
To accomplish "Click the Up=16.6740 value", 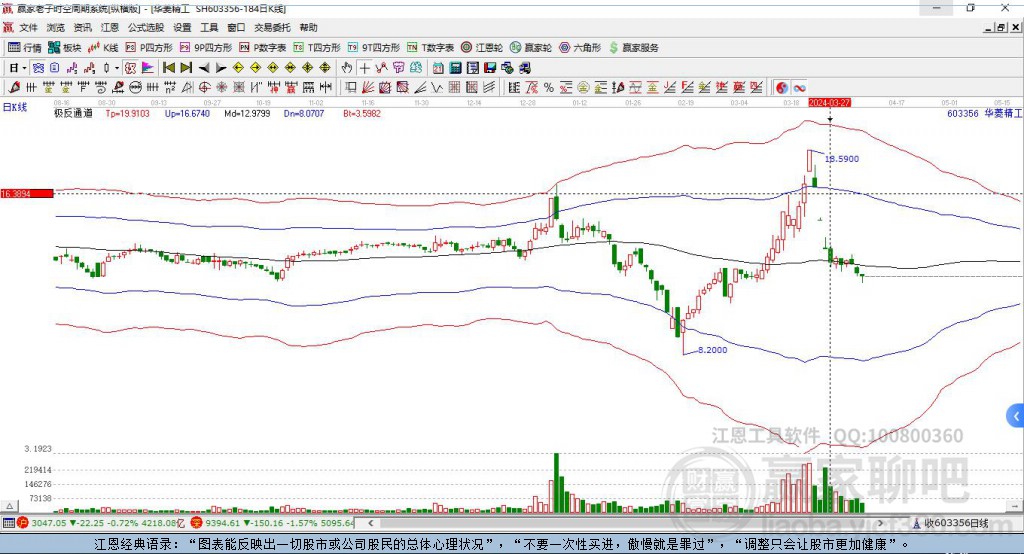I will tap(187, 113).
